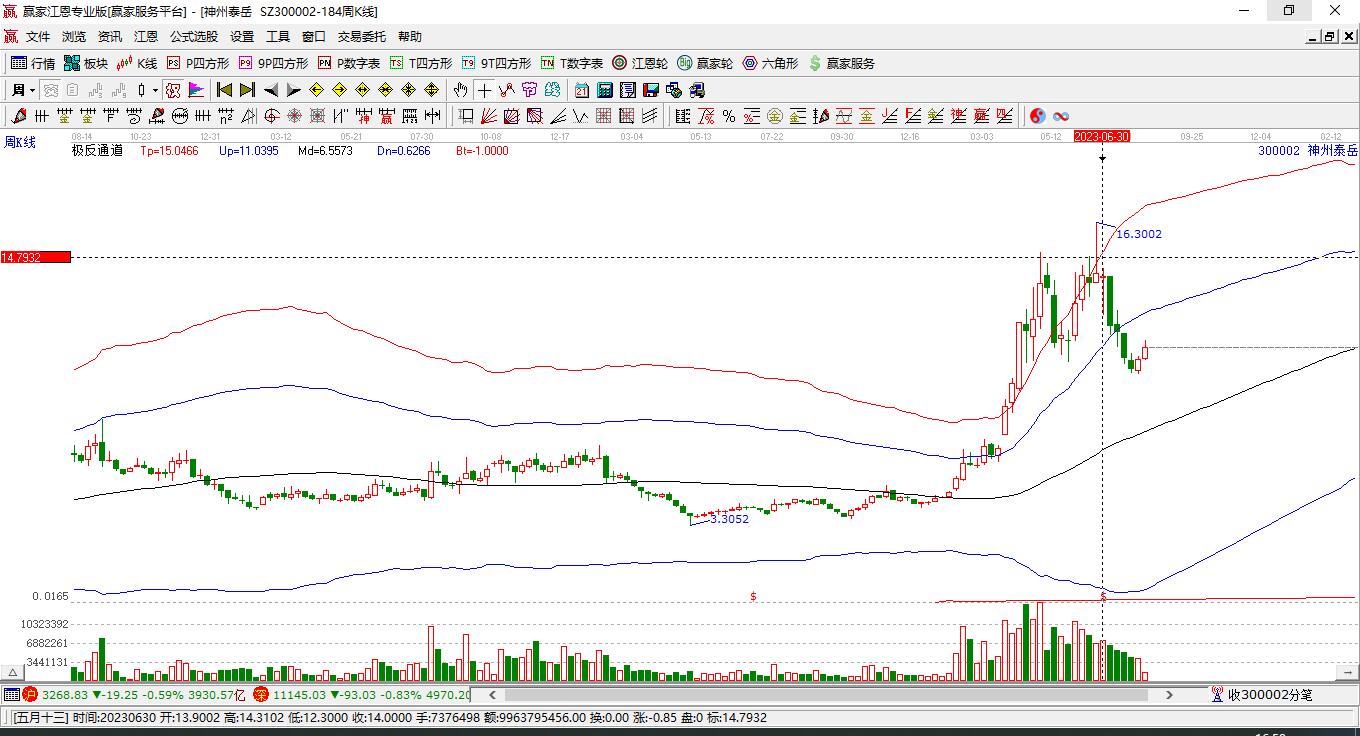The height and width of the screenshot is (736, 1360).
Task: Open the T数字表 tool
Action: 571,63
